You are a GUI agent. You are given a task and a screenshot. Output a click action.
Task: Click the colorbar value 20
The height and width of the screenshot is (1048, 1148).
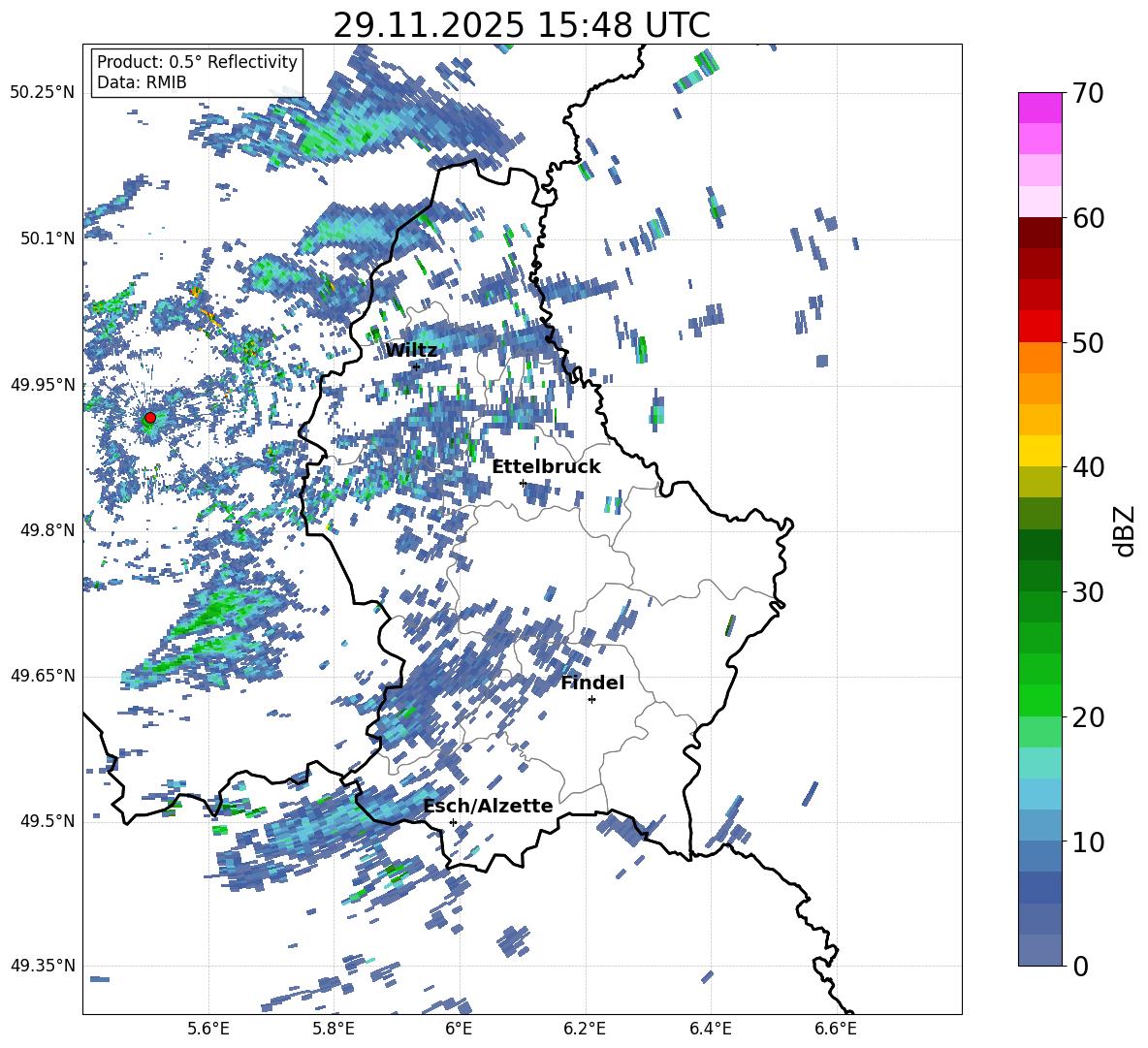[1088, 716]
